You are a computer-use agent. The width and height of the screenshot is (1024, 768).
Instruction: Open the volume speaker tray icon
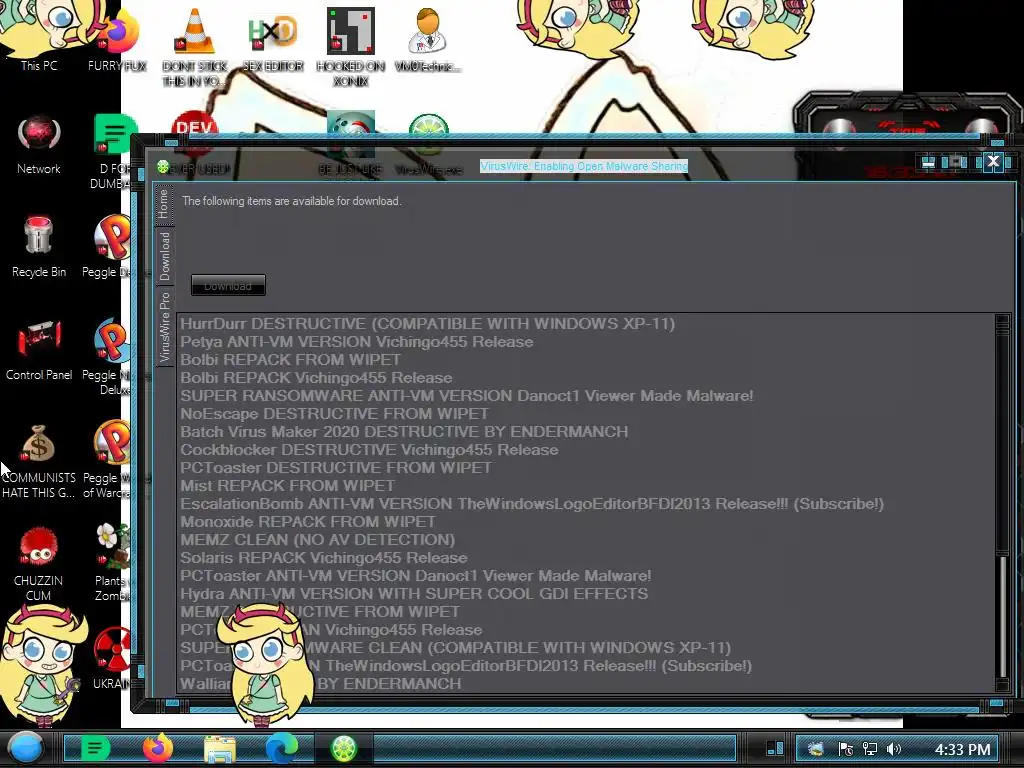point(893,748)
